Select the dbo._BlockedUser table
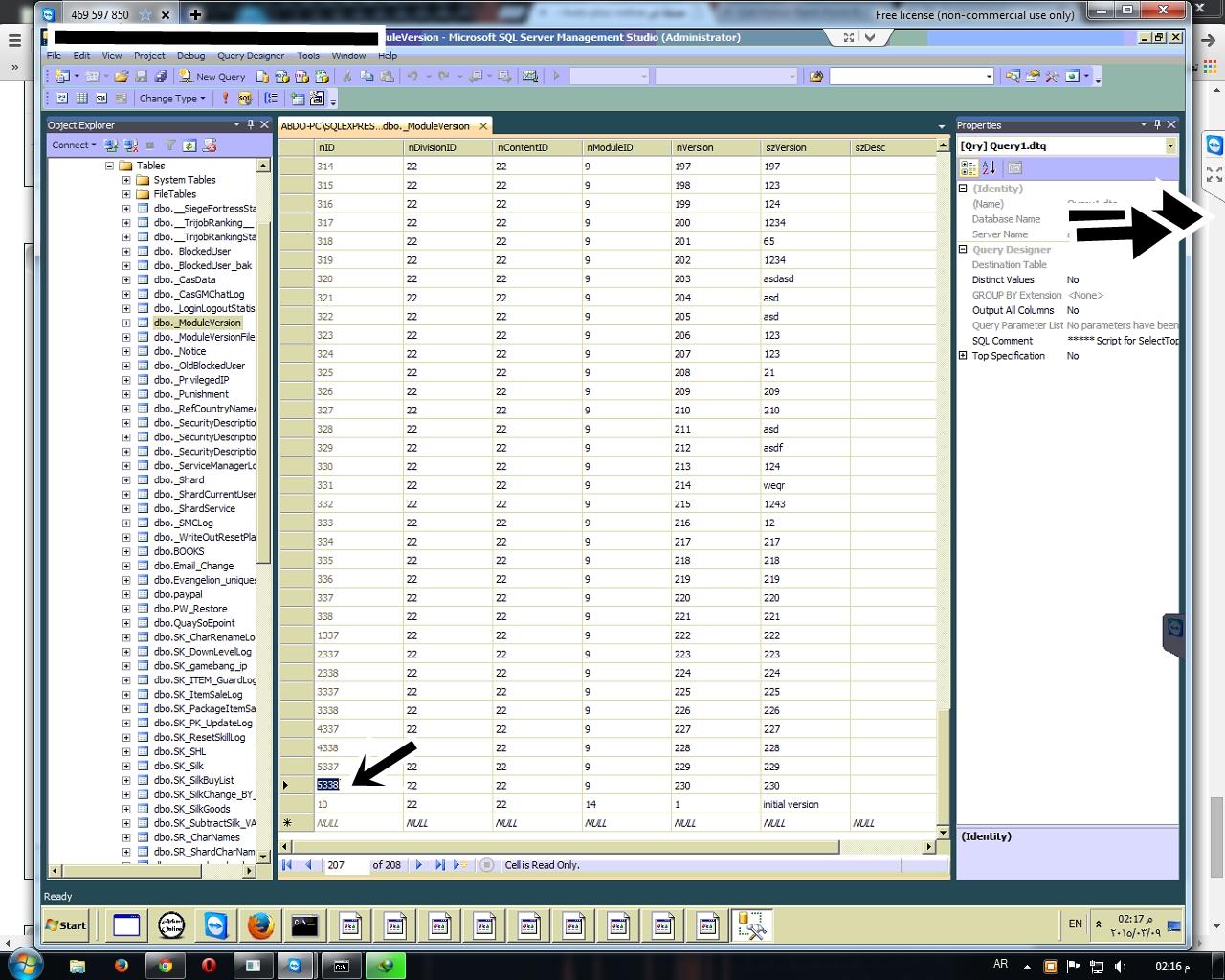 pos(192,252)
